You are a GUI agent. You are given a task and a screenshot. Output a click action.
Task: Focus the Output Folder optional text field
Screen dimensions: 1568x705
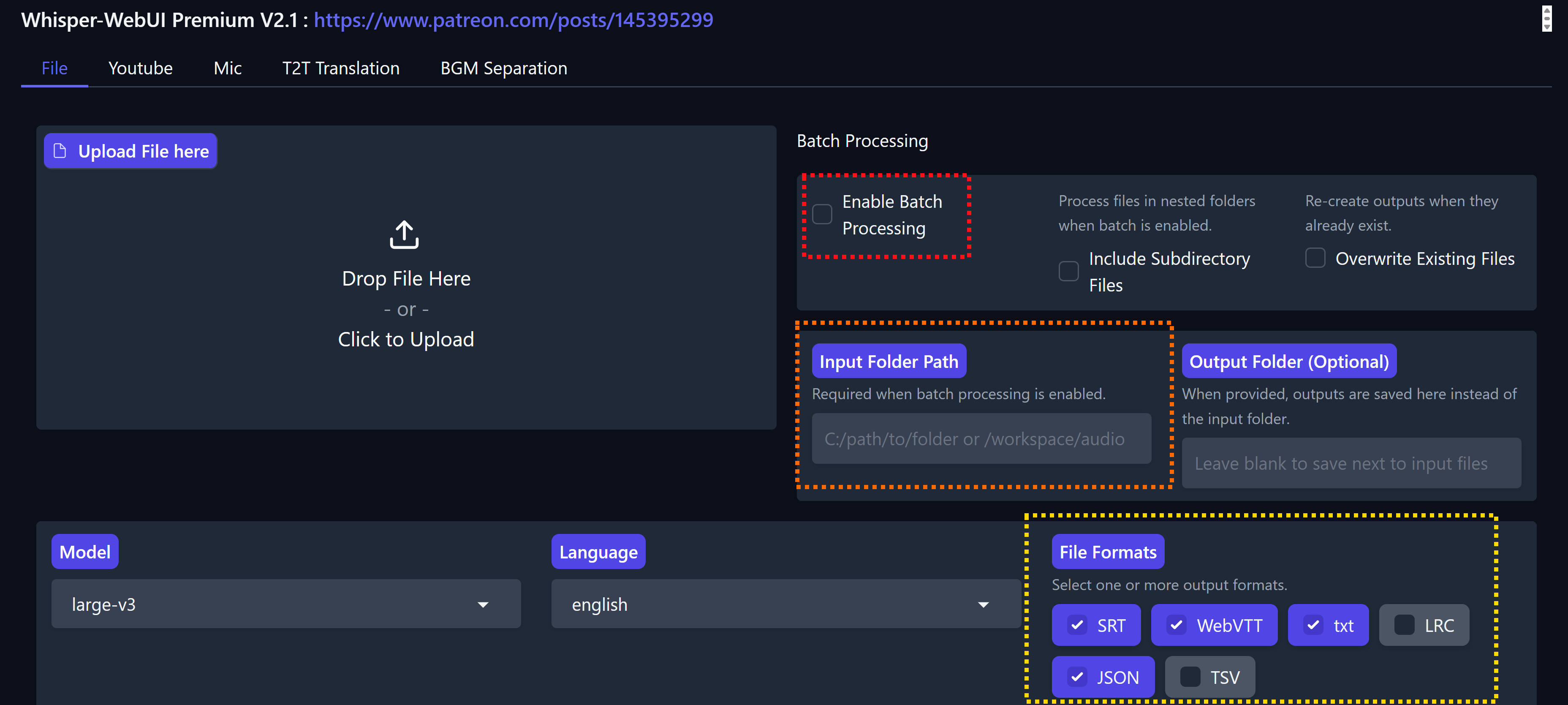point(1351,463)
